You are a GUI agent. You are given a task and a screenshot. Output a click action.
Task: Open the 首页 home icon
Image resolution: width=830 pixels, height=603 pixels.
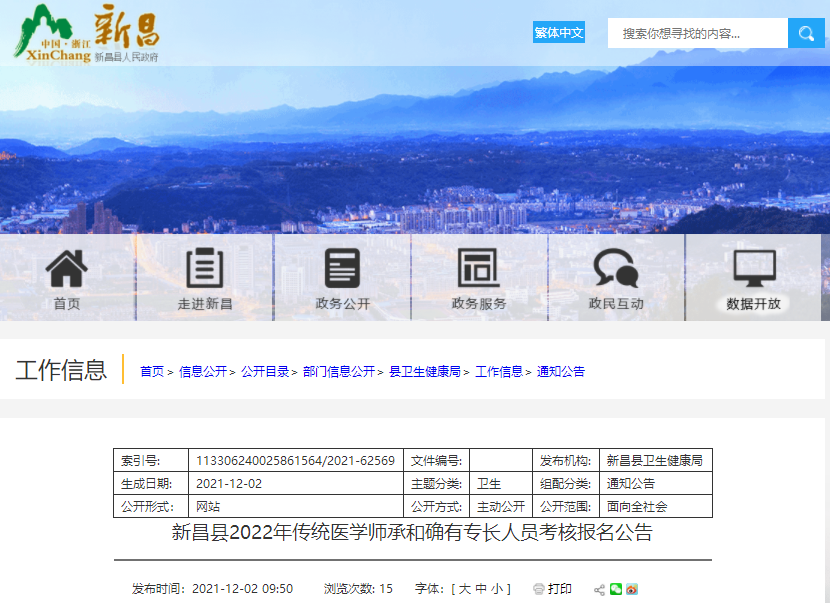tap(67, 268)
